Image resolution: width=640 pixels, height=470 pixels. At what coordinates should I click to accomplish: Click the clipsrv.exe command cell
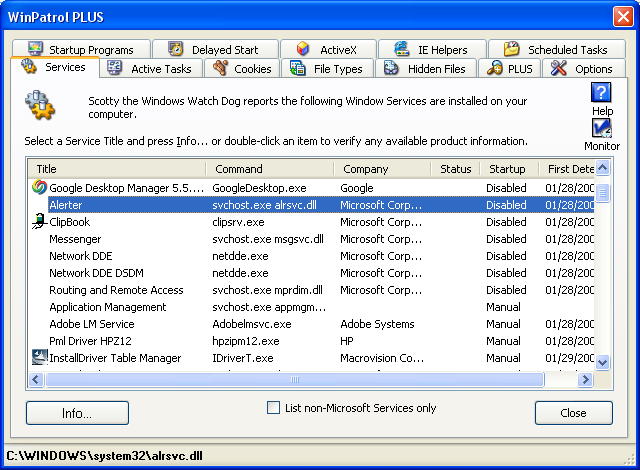click(238, 222)
